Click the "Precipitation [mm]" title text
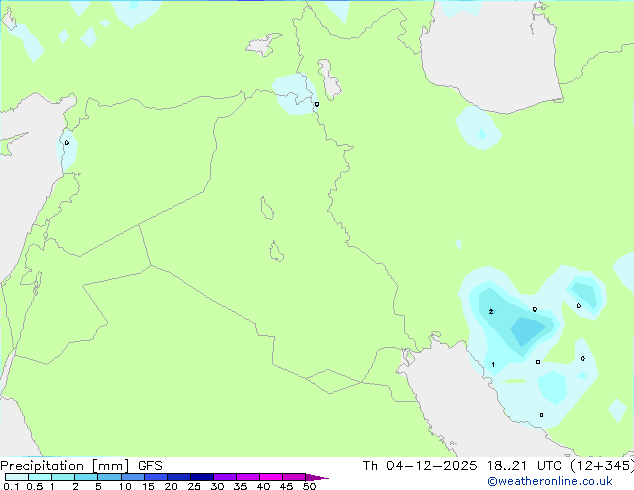Image resolution: width=634 pixels, height=490 pixels. pyautogui.click(x=64, y=466)
